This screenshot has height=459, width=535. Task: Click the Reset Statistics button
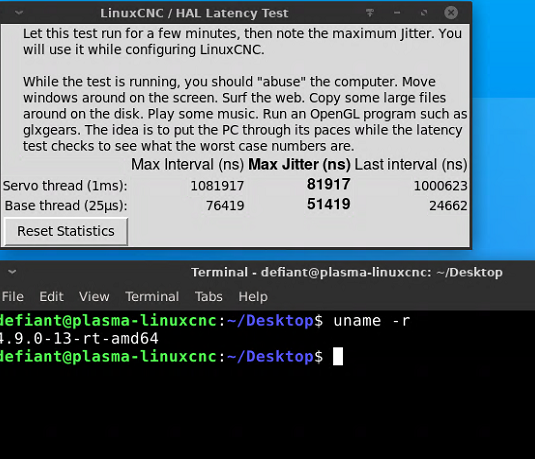point(66,231)
